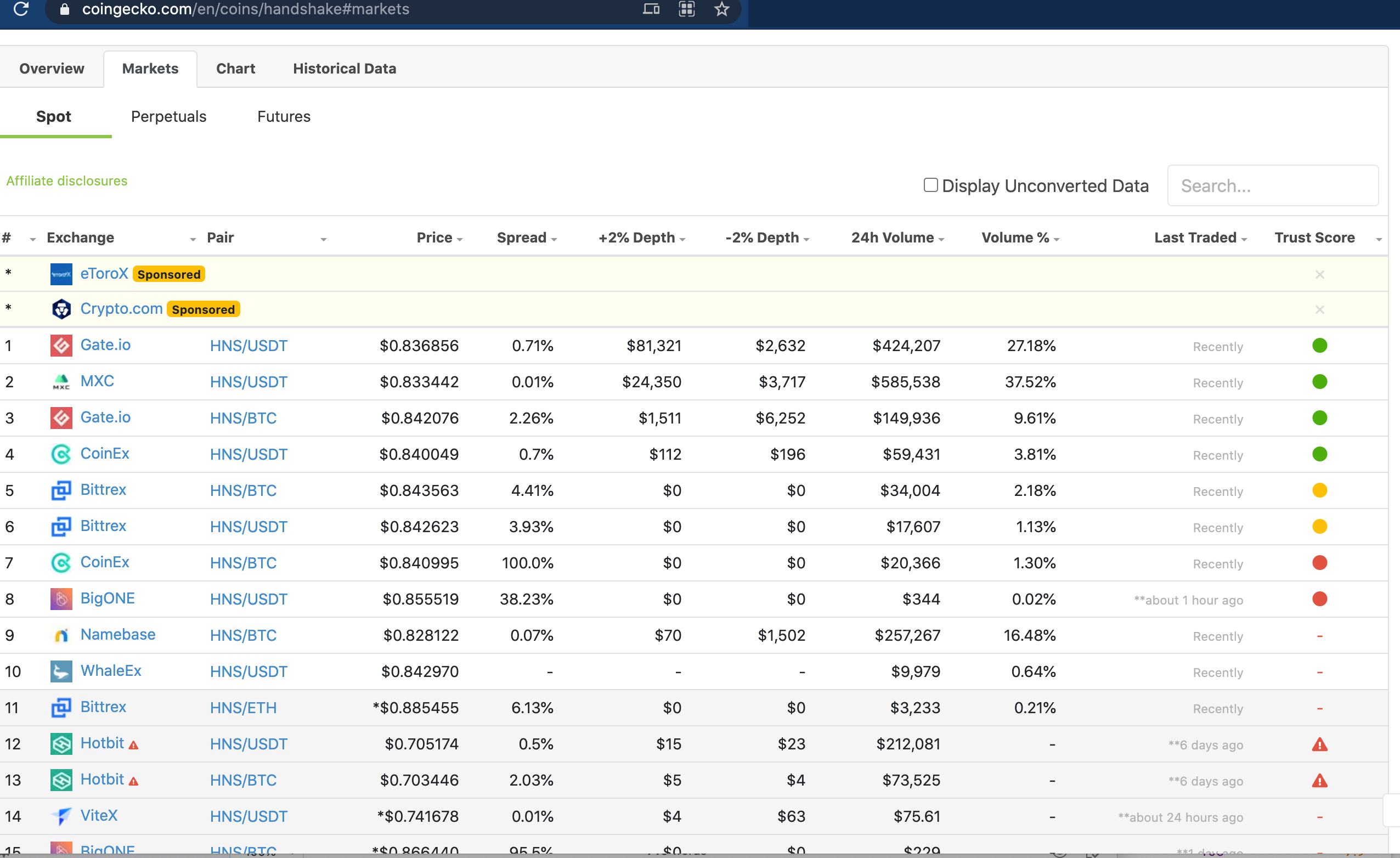The height and width of the screenshot is (858, 1400).
Task: Dismiss the Crypto.com sponsored row
Action: point(1319,309)
